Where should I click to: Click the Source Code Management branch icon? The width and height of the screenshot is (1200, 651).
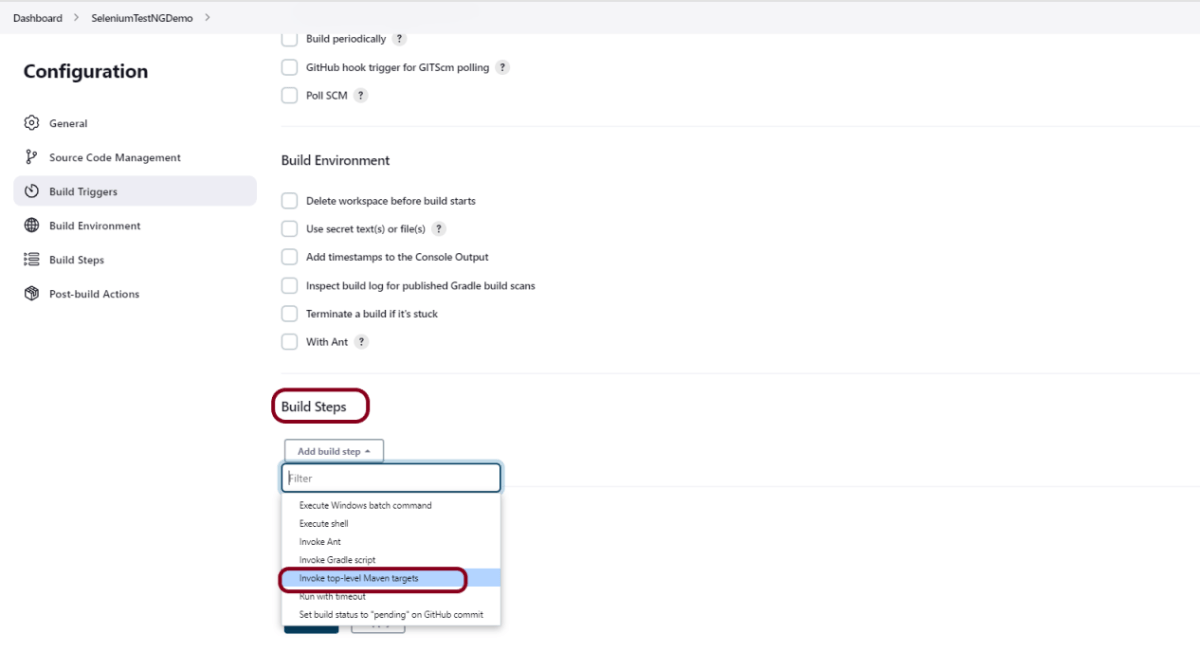[31, 157]
